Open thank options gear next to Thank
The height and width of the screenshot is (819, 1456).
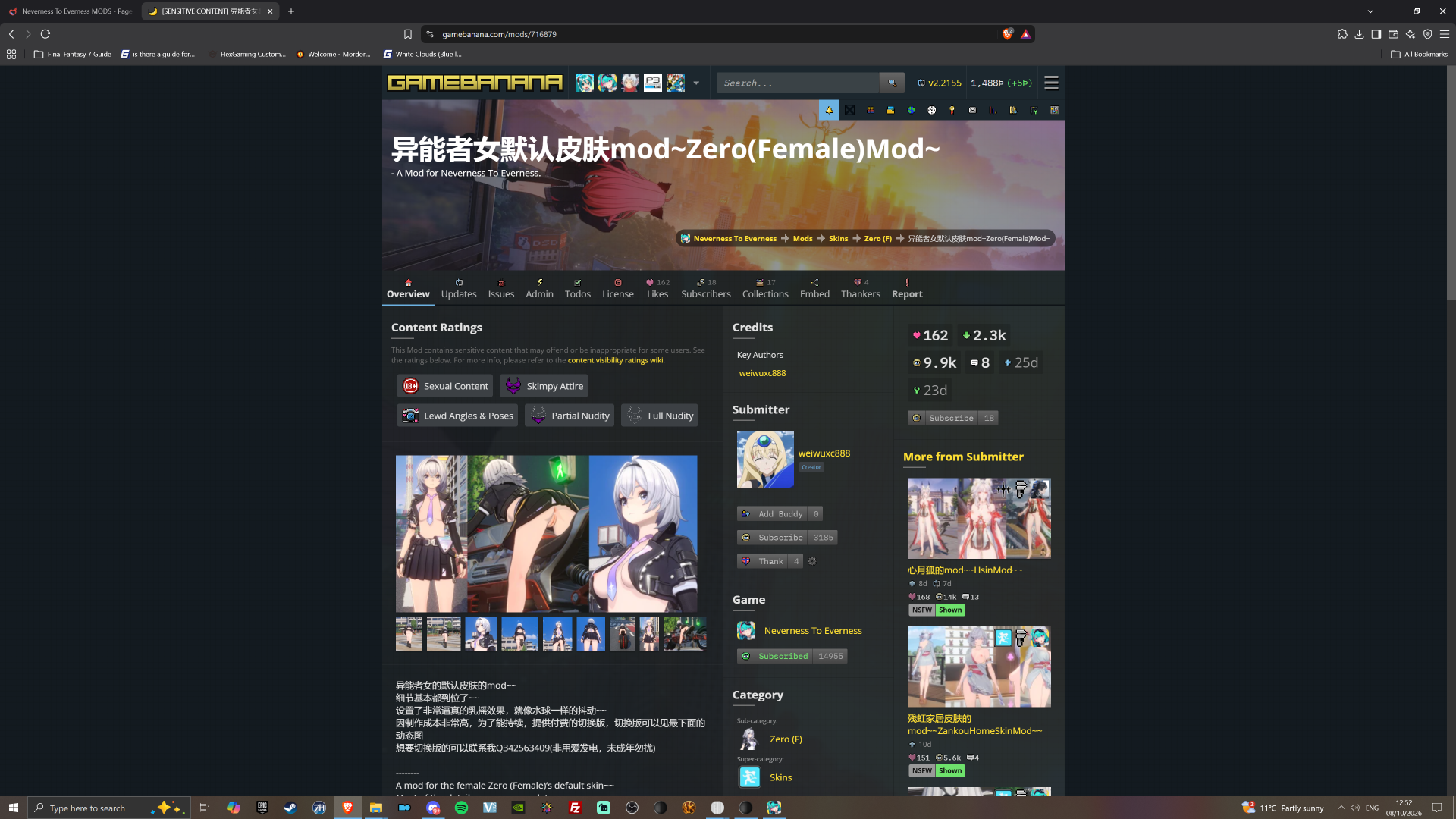point(812,561)
